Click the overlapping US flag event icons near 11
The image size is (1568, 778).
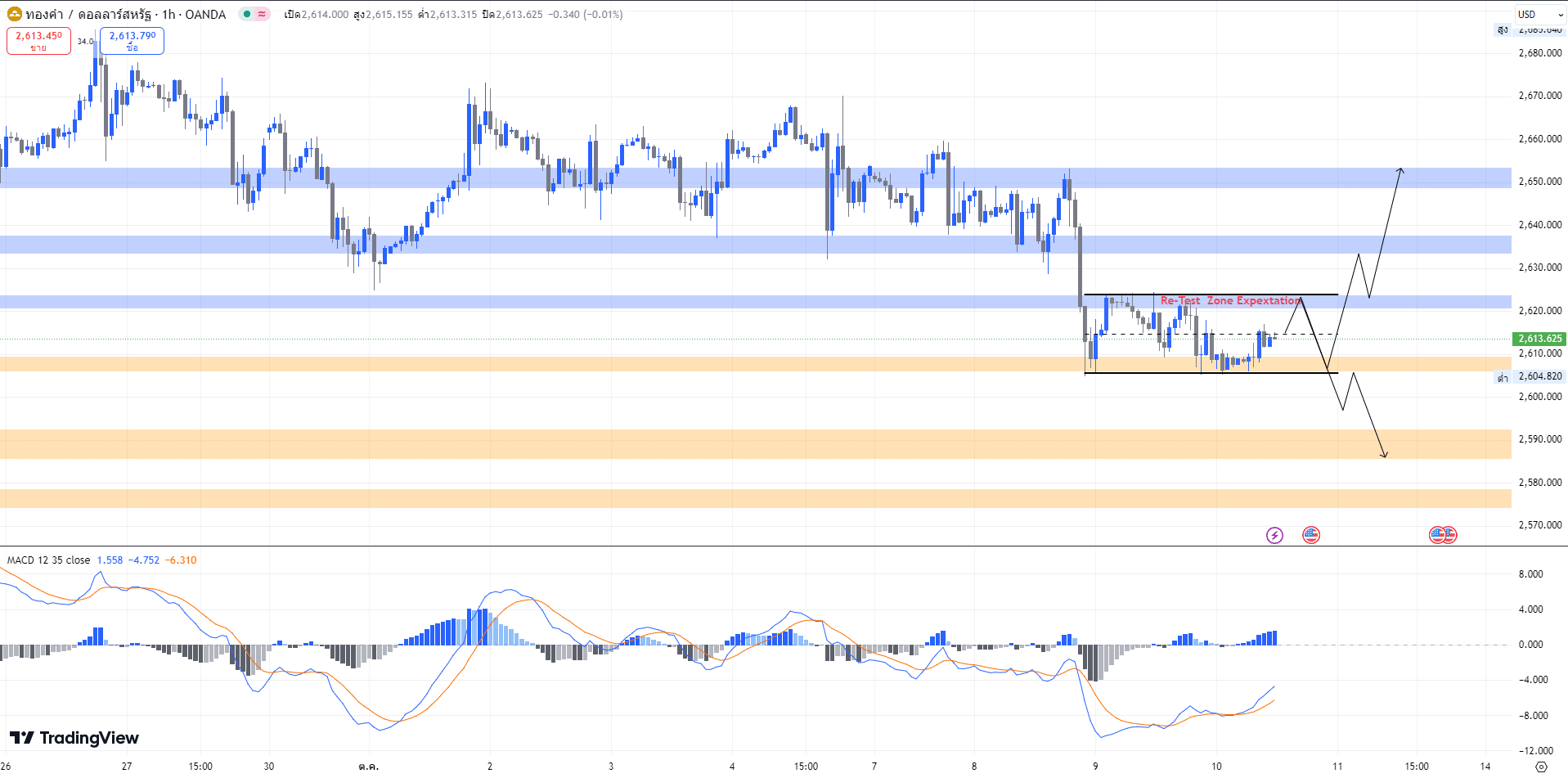(1443, 535)
